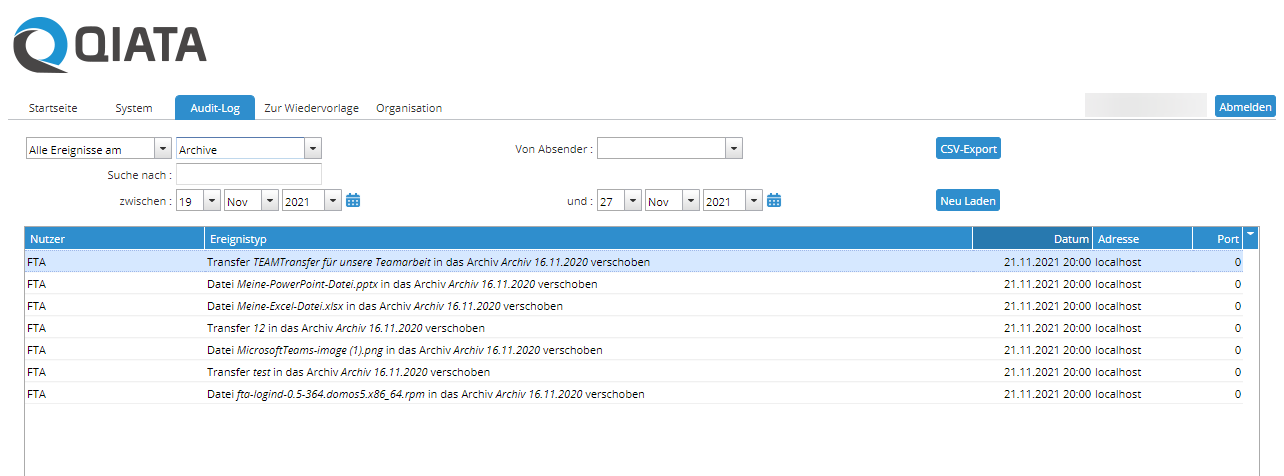Sort by the Port column header
The width and height of the screenshot is (1284, 476).
pyautogui.click(x=1217, y=239)
